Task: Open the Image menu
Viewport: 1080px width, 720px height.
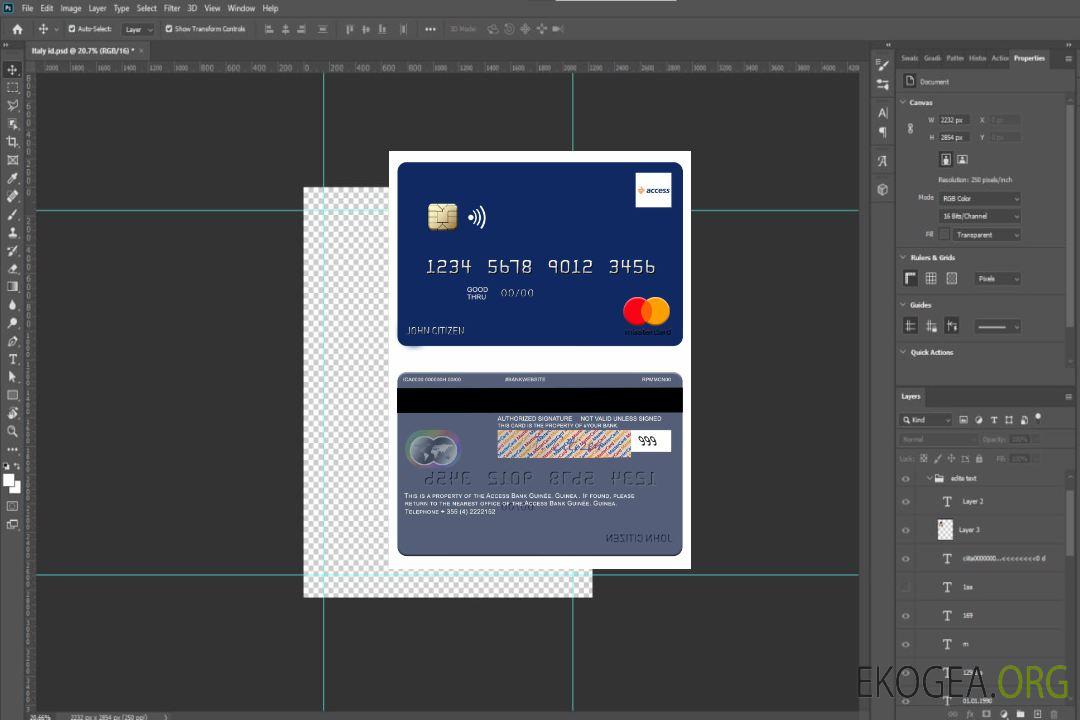Action: pyautogui.click(x=70, y=8)
